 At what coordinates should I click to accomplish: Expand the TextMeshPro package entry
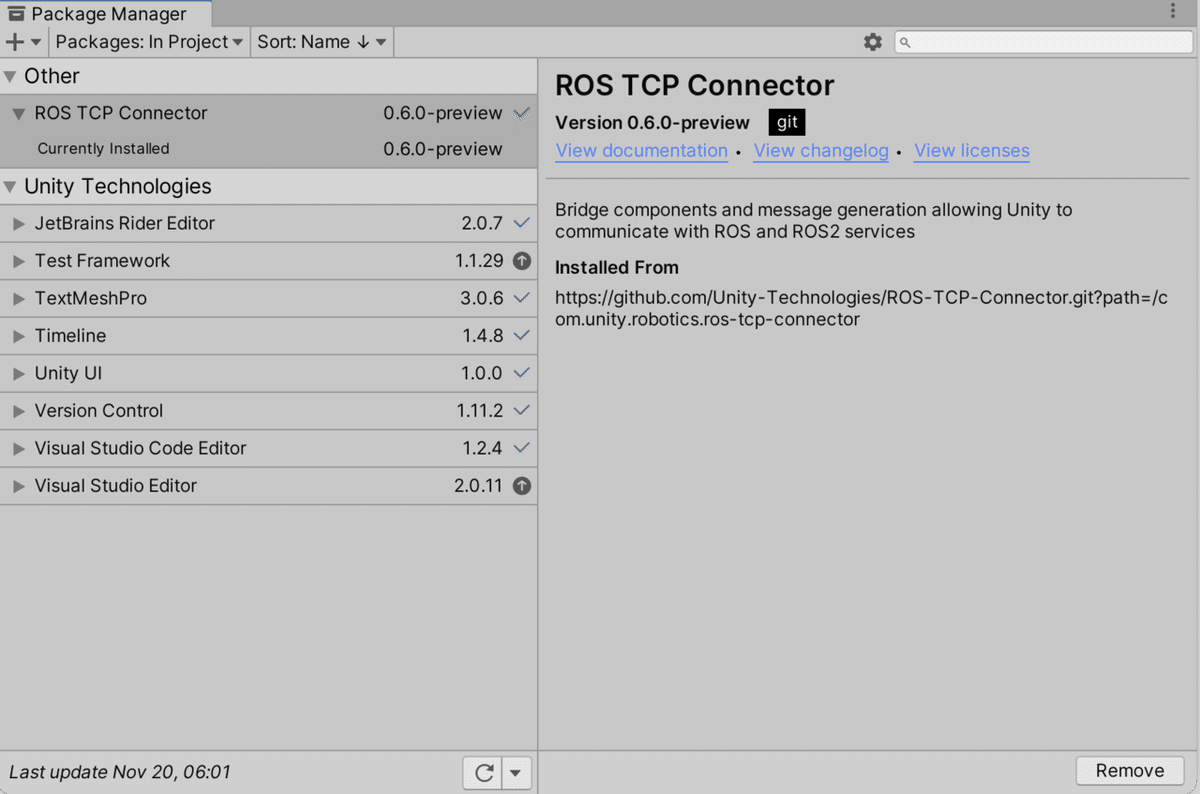(18, 299)
